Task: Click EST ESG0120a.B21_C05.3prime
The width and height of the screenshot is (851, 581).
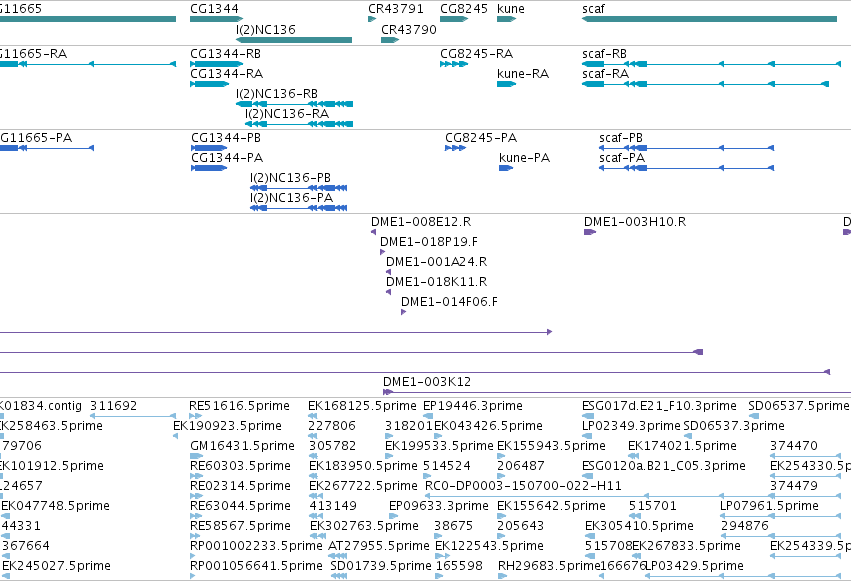Action: (588, 476)
